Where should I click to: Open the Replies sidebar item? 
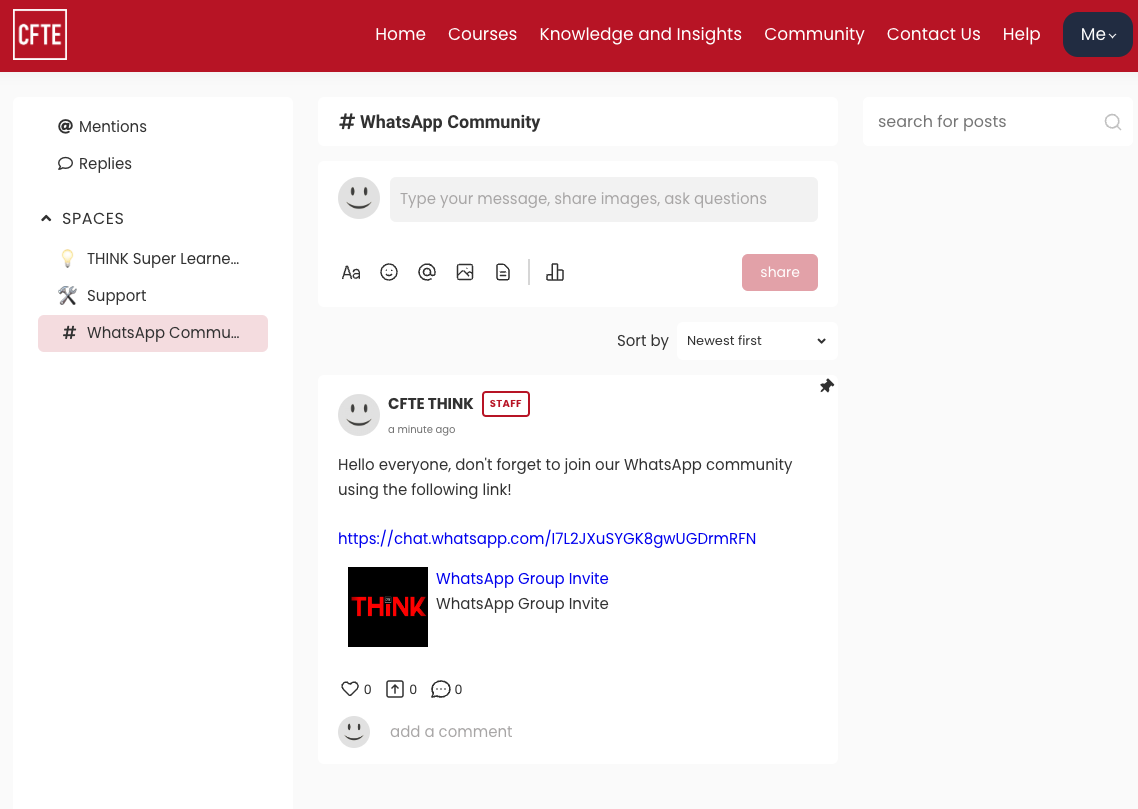[x=95, y=163]
